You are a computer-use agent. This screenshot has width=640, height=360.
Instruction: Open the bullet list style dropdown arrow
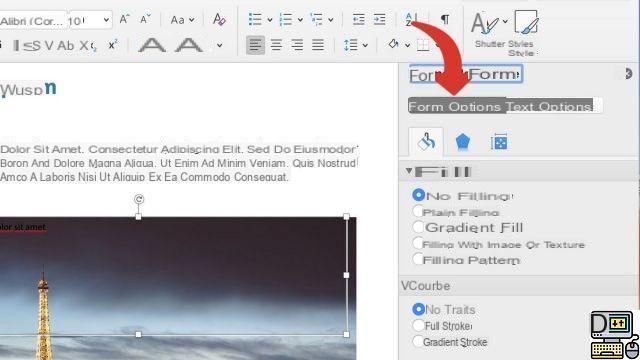(270, 20)
